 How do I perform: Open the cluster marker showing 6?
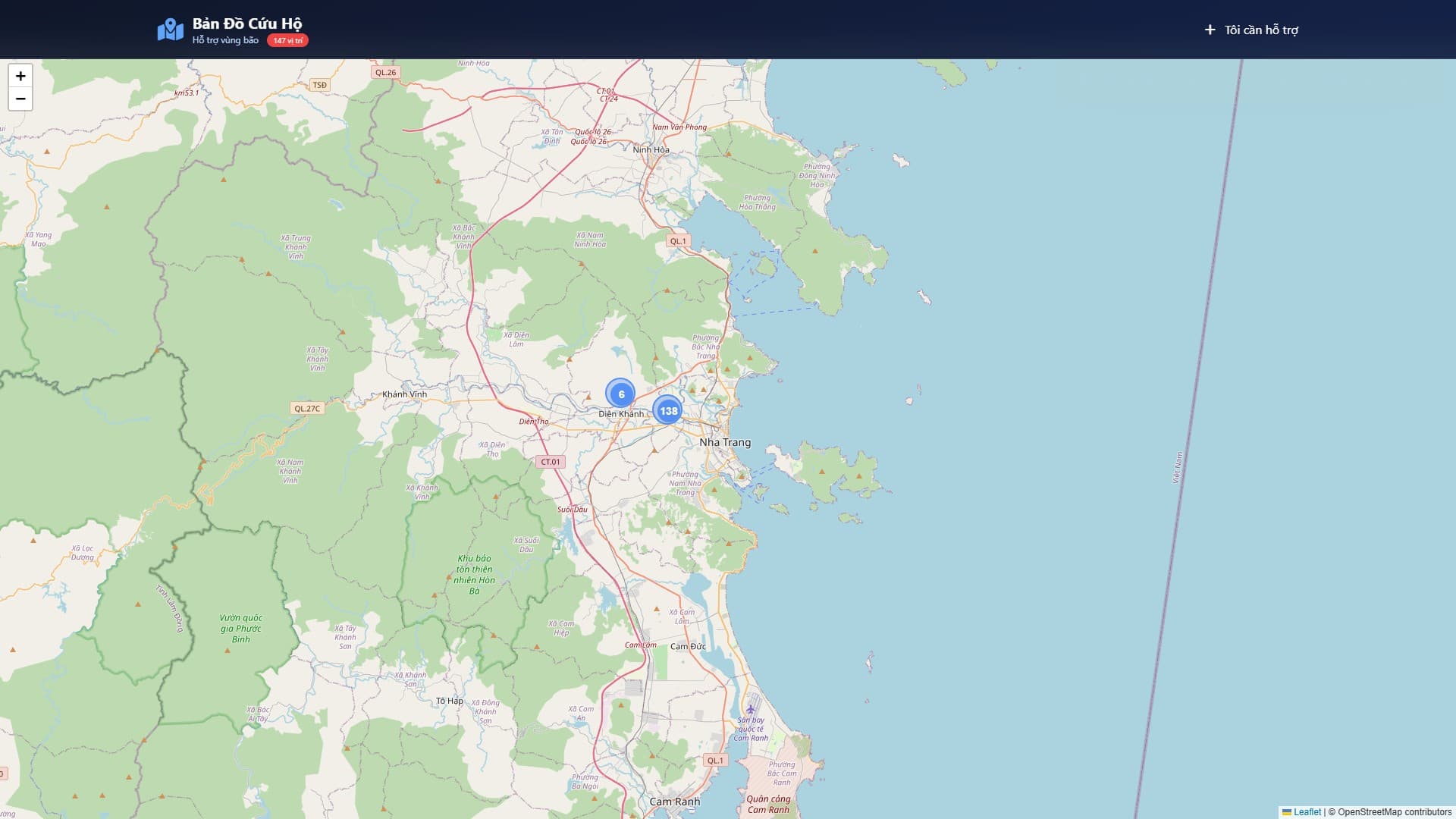click(x=620, y=394)
